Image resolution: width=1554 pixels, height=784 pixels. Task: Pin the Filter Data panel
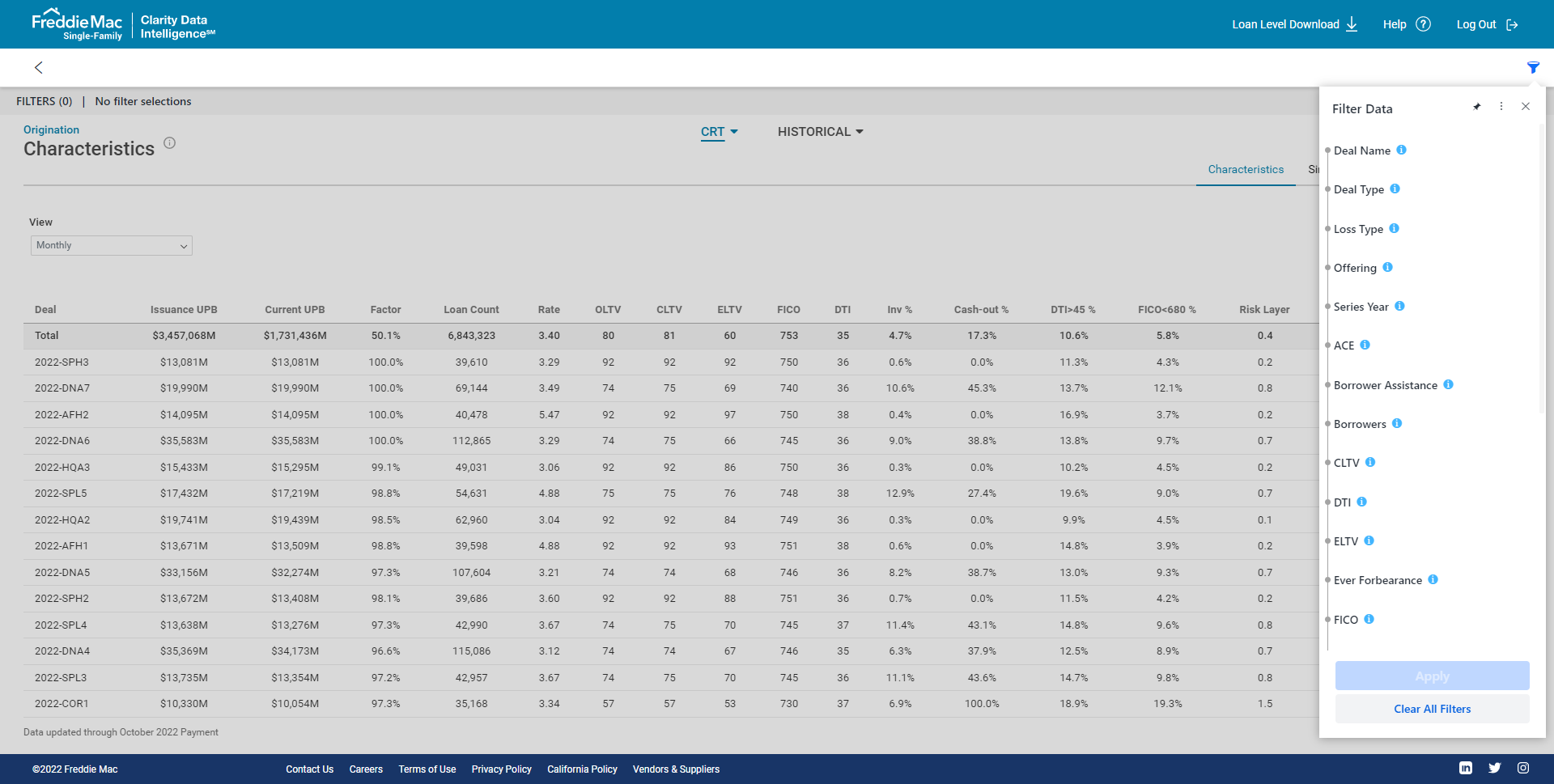pyautogui.click(x=1476, y=107)
